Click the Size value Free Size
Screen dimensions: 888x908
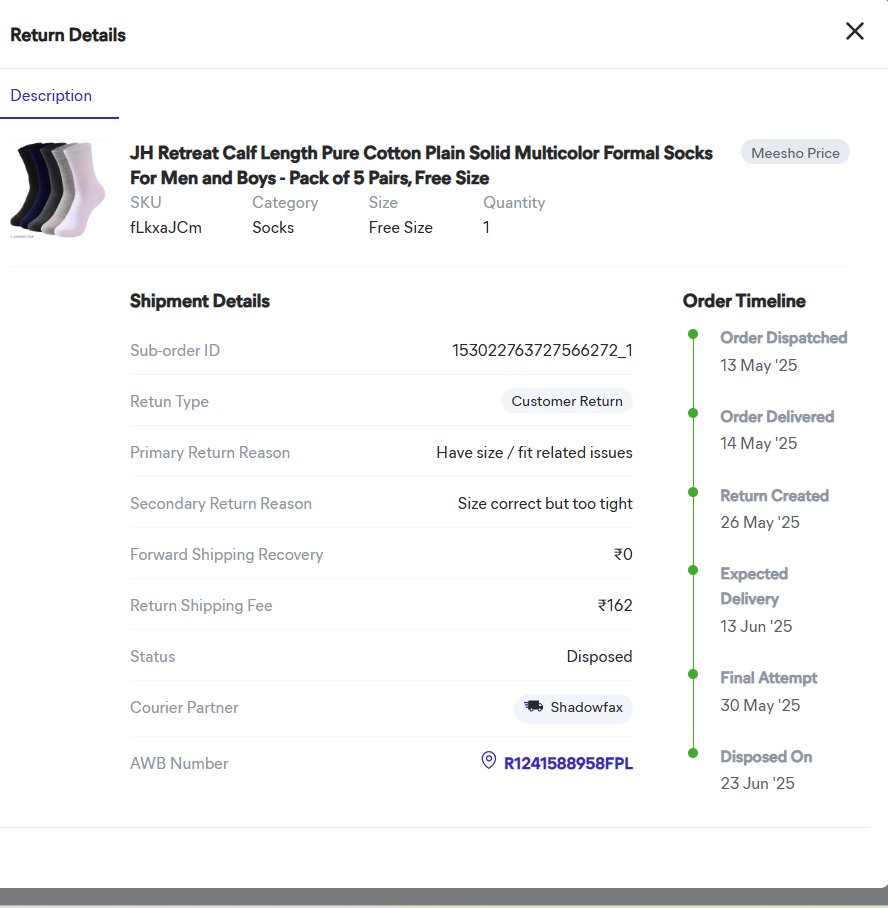click(400, 228)
